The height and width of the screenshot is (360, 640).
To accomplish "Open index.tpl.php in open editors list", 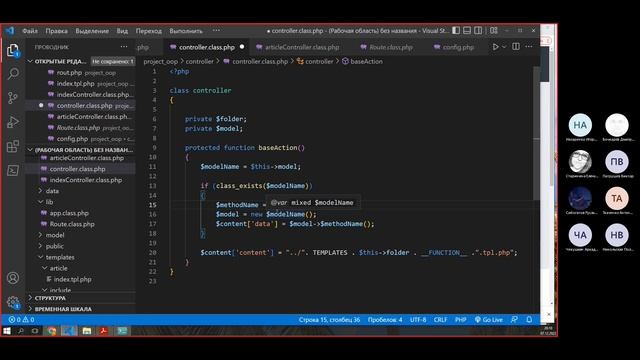I will 81,84.
